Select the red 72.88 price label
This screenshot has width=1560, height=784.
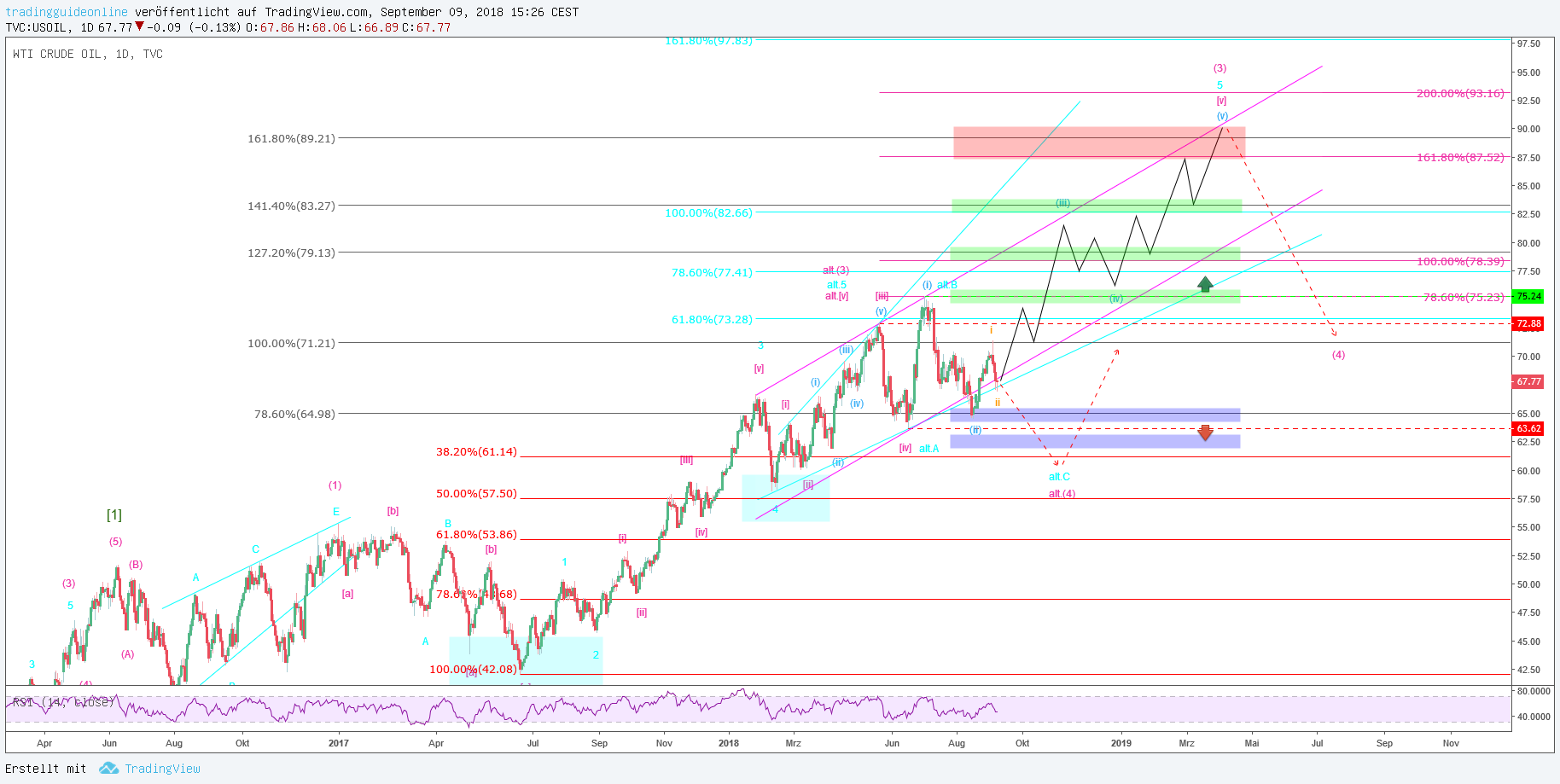click(1528, 323)
